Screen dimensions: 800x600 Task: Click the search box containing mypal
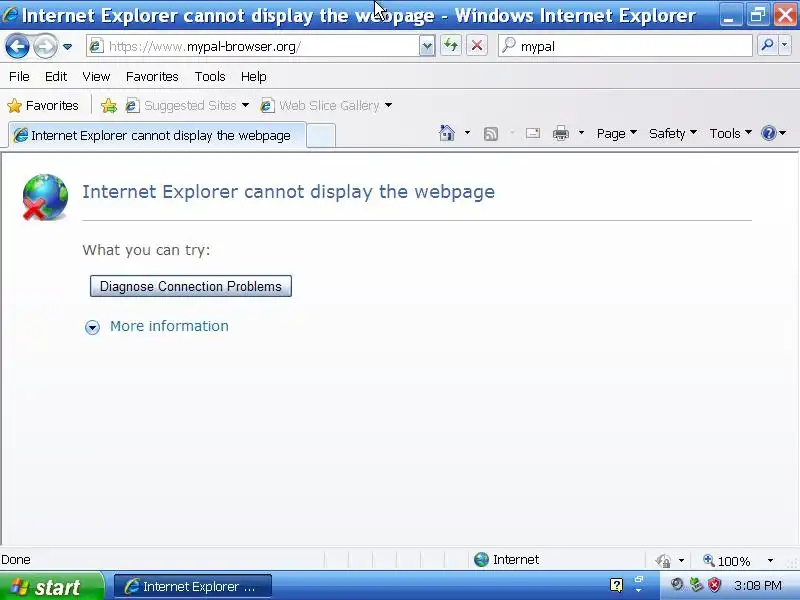coord(625,46)
